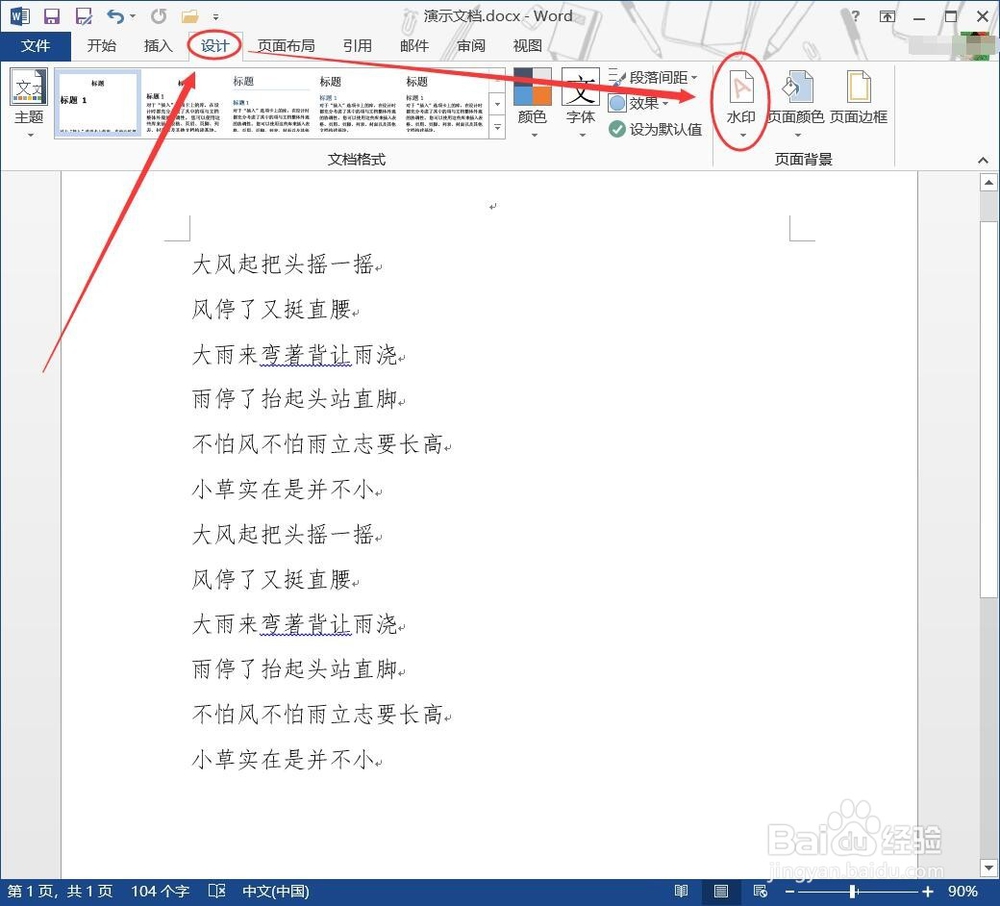
Task: Switch to the 开始 Home tab
Action: click(x=101, y=45)
